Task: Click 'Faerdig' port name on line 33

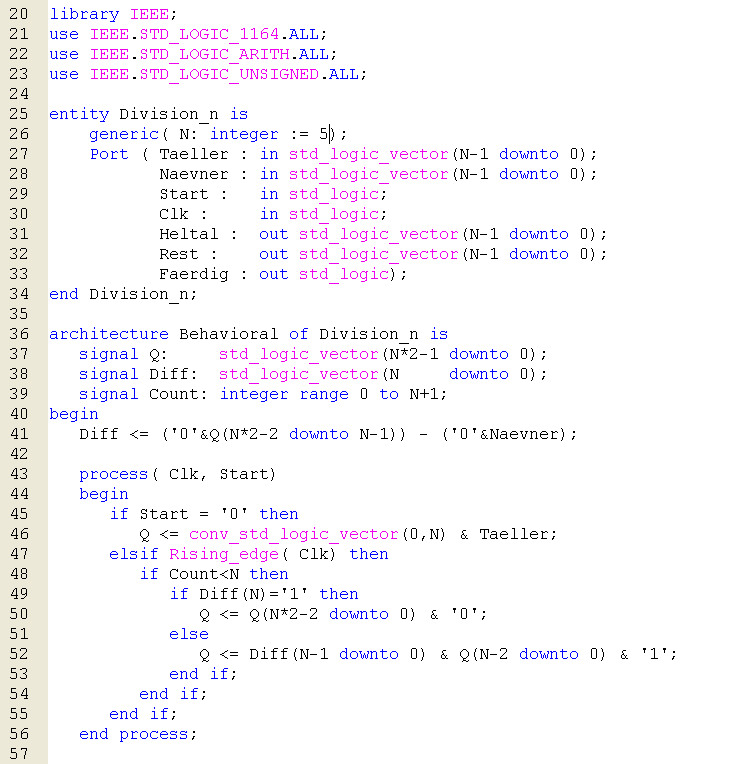Action: click(193, 274)
